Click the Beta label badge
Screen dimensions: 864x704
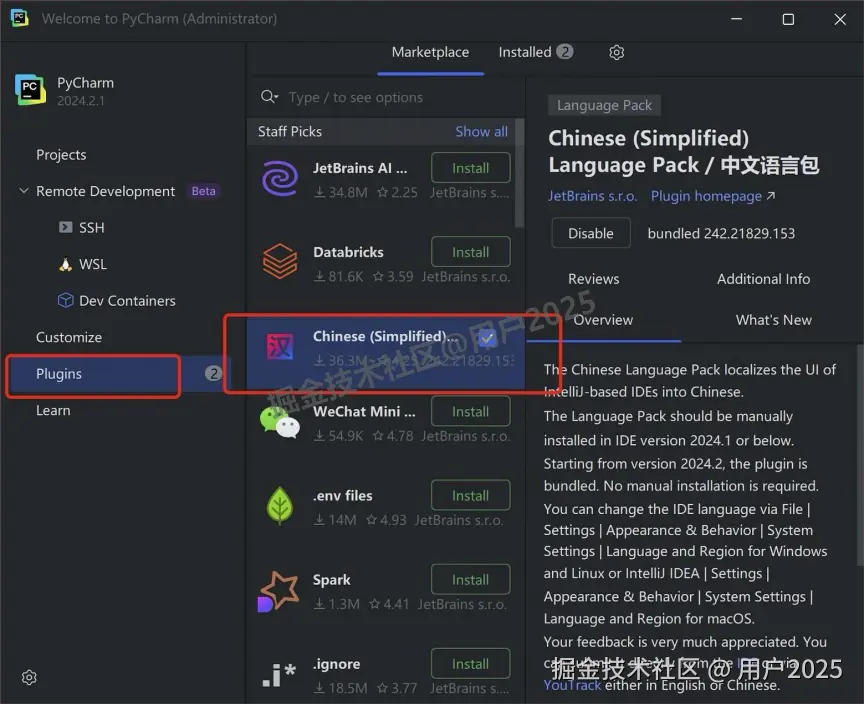tap(203, 191)
